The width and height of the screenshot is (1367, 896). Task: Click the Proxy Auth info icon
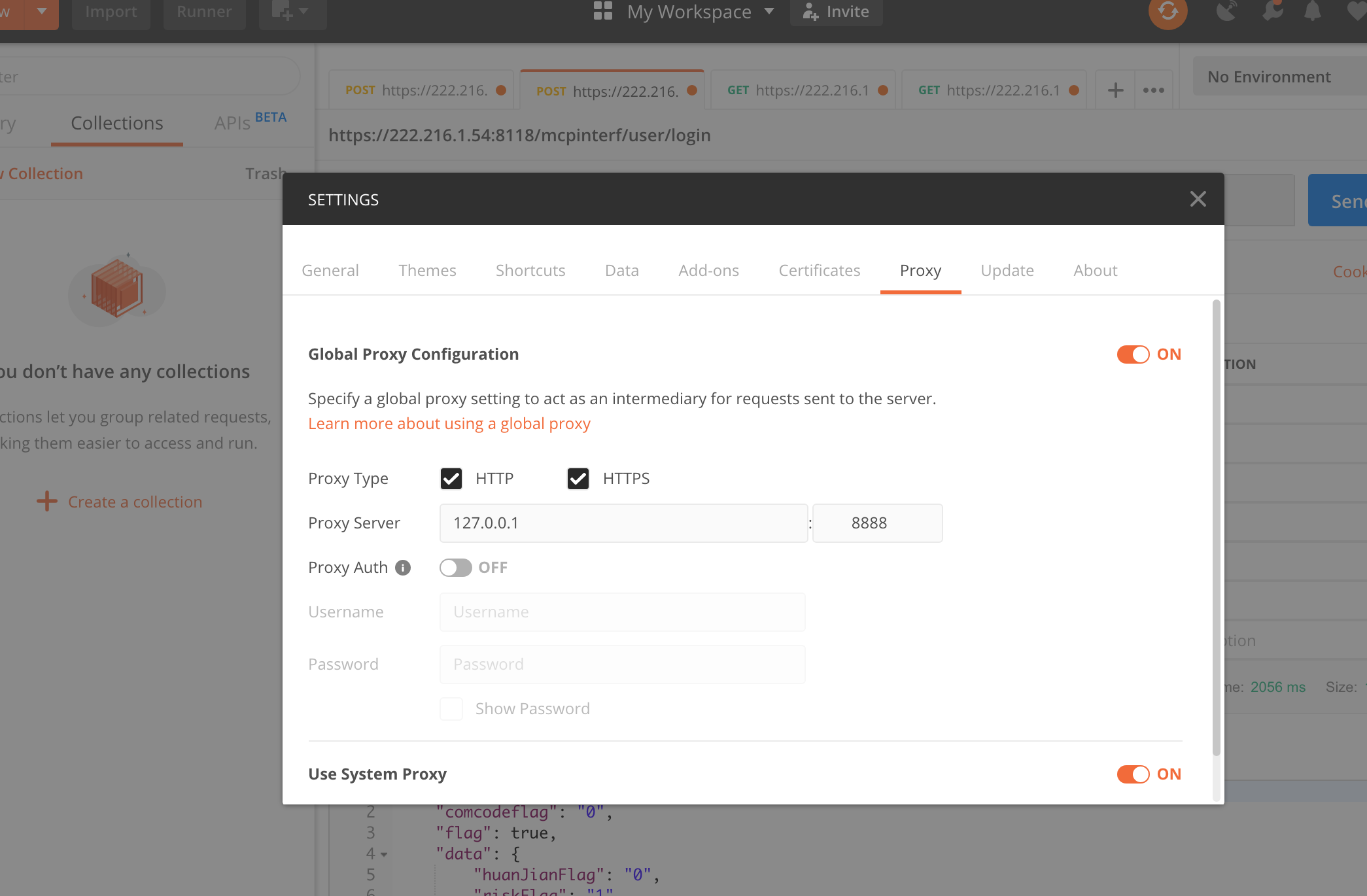[x=403, y=568]
